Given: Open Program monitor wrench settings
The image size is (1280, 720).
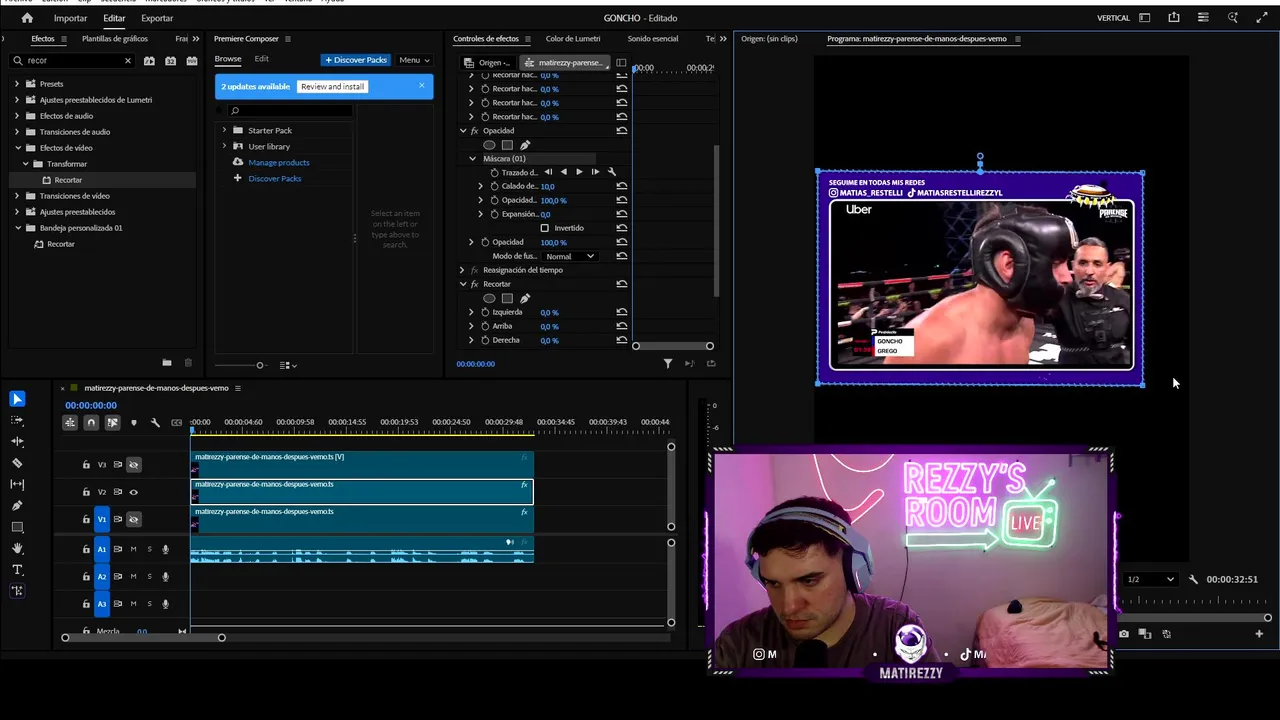Looking at the screenshot, I should point(1193,579).
